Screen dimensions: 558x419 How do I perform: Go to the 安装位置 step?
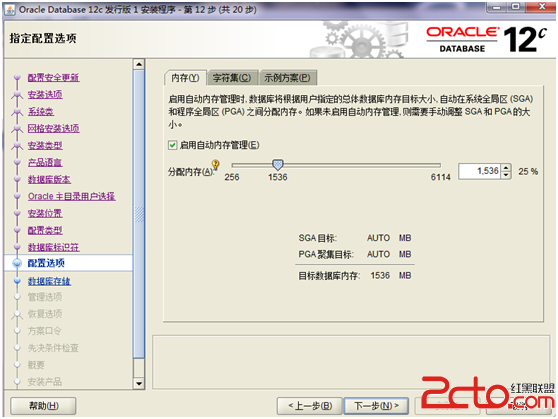45,214
